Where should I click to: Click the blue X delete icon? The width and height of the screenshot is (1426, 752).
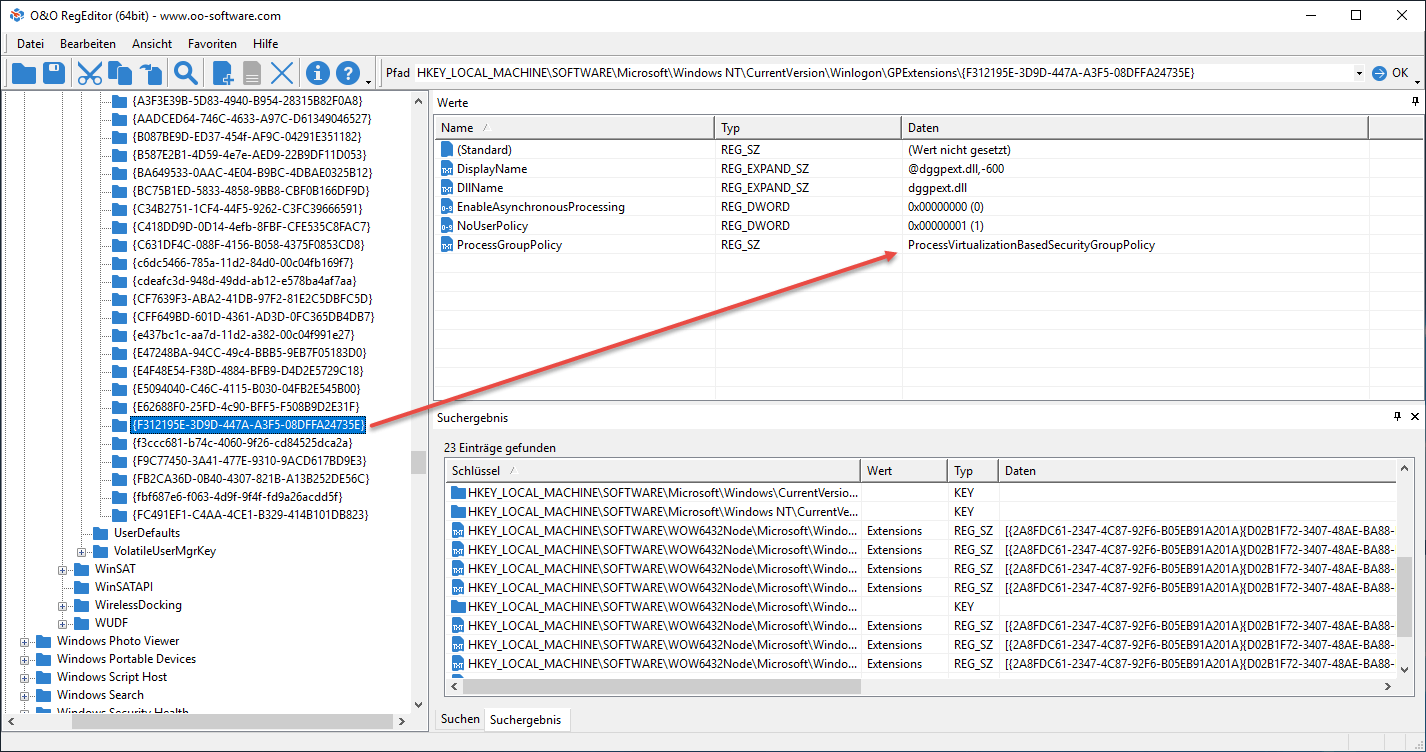click(283, 73)
